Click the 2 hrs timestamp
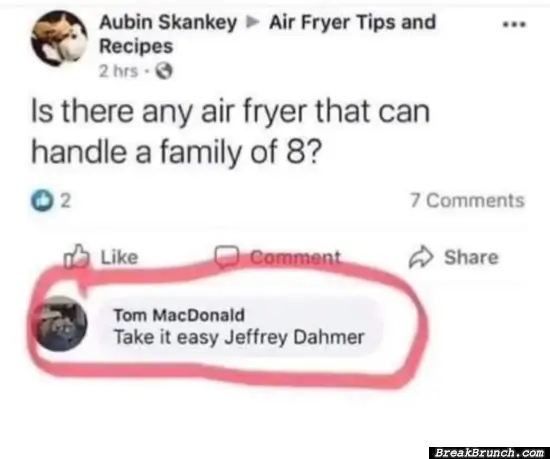The width and height of the screenshot is (550, 459). click(x=118, y=72)
